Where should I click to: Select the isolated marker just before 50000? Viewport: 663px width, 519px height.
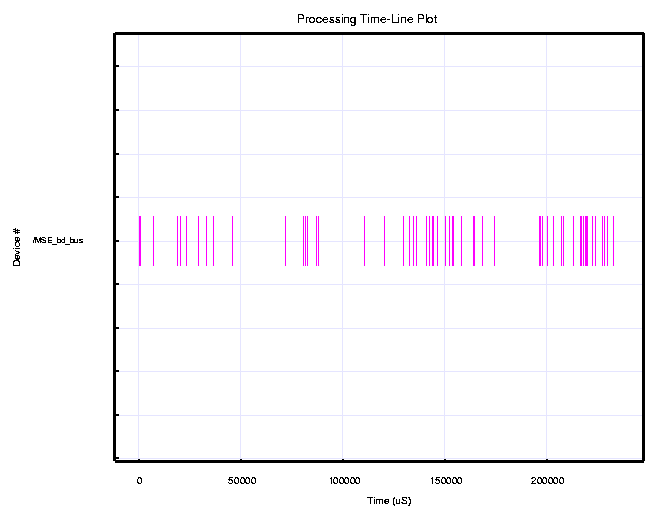[x=232, y=241]
